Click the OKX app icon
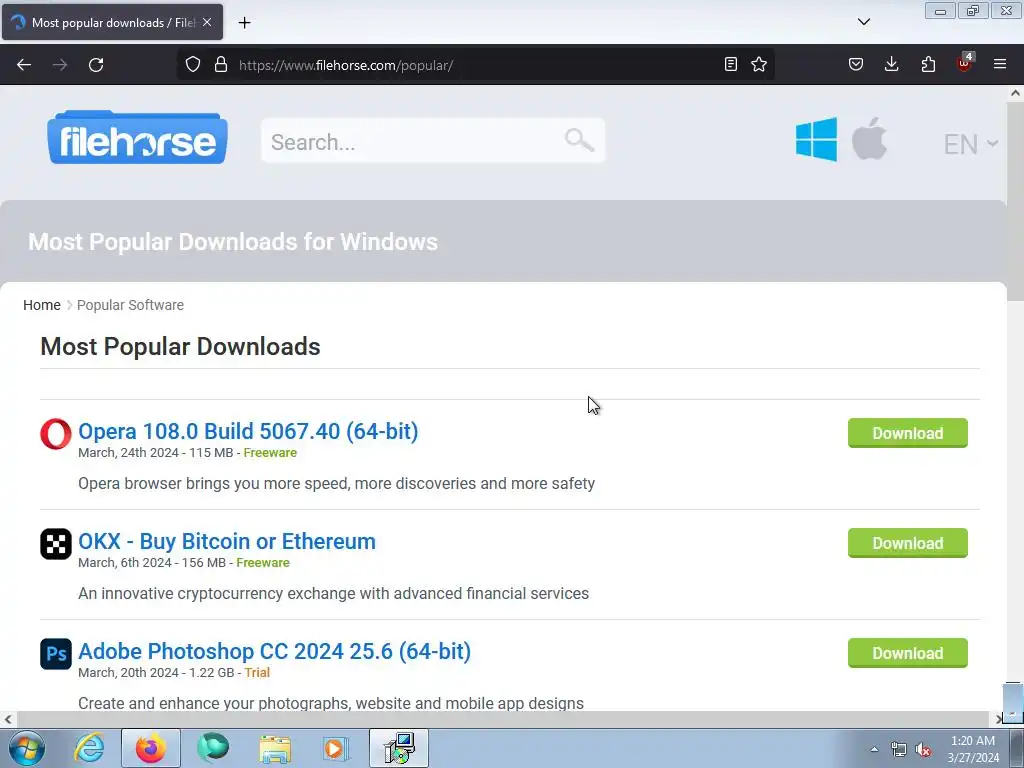 tap(56, 544)
